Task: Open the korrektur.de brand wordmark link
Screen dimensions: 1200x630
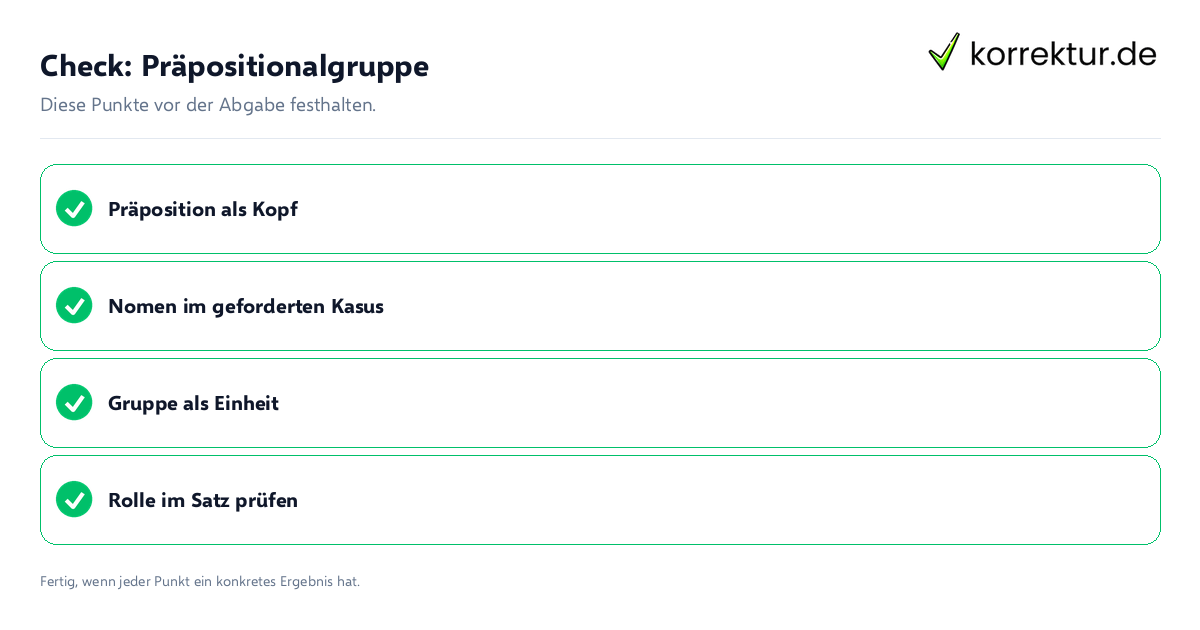Action: pyautogui.click(x=1063, y=53)
